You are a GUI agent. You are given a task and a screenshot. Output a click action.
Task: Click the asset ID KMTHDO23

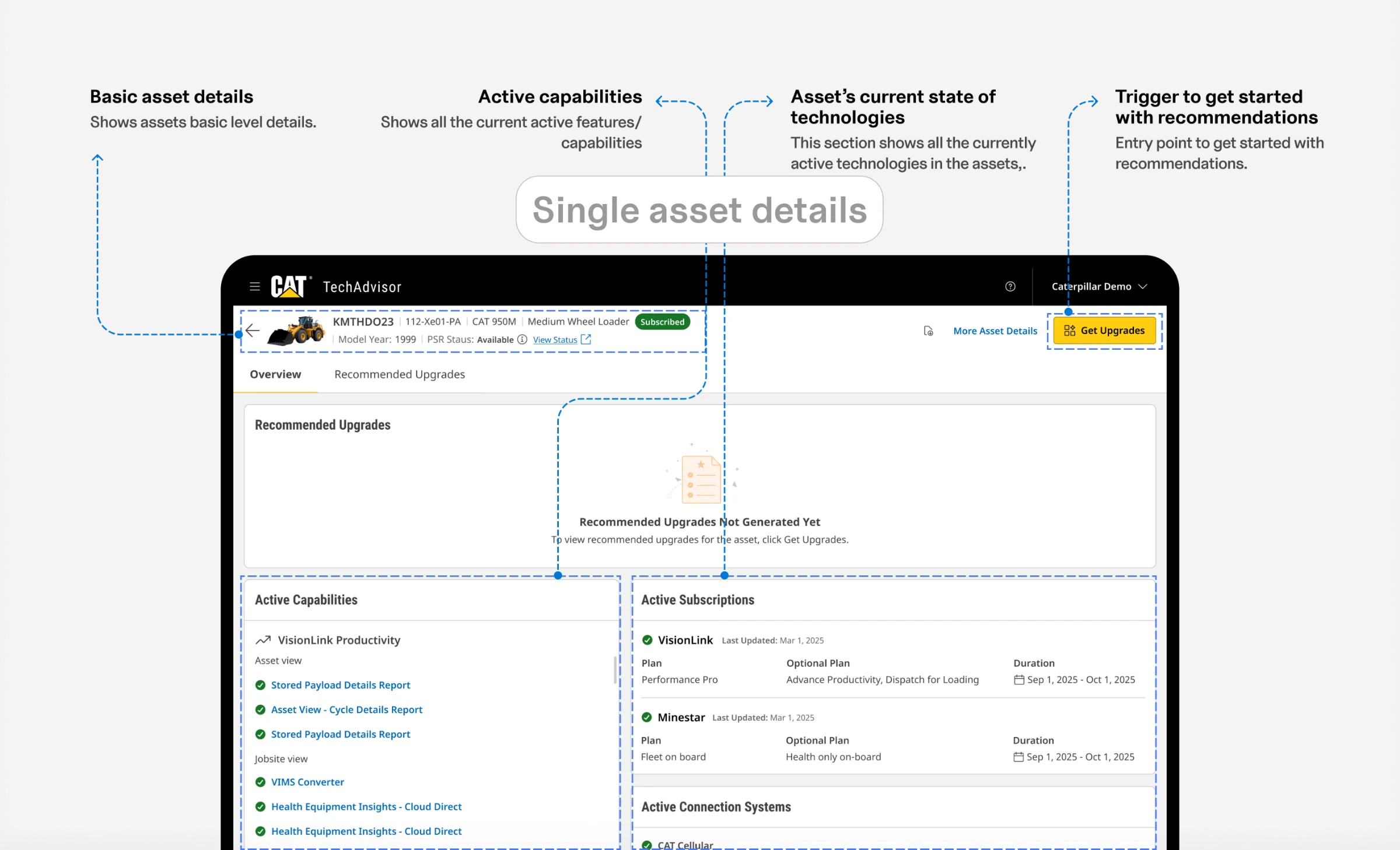[x=363, y=322]
